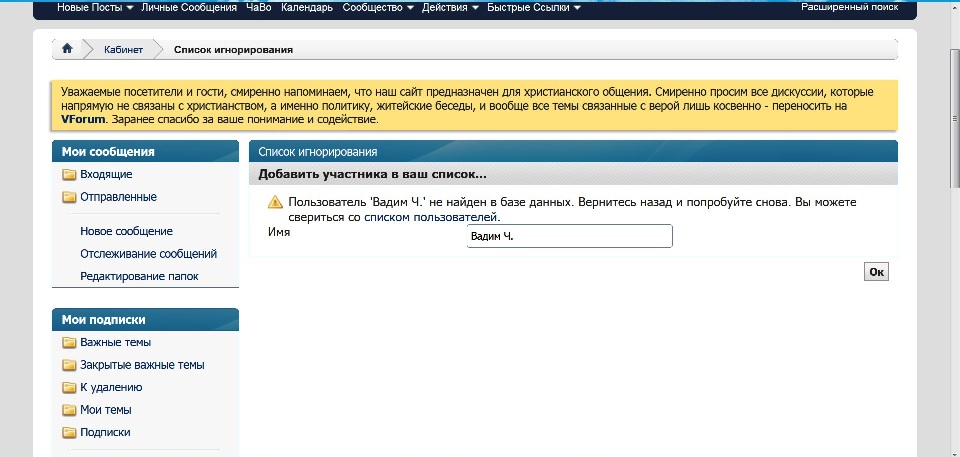The width and height of the screenshot is (960, 457).
Task: Click the К удалению folder icon
Action: tap(69, 388)
